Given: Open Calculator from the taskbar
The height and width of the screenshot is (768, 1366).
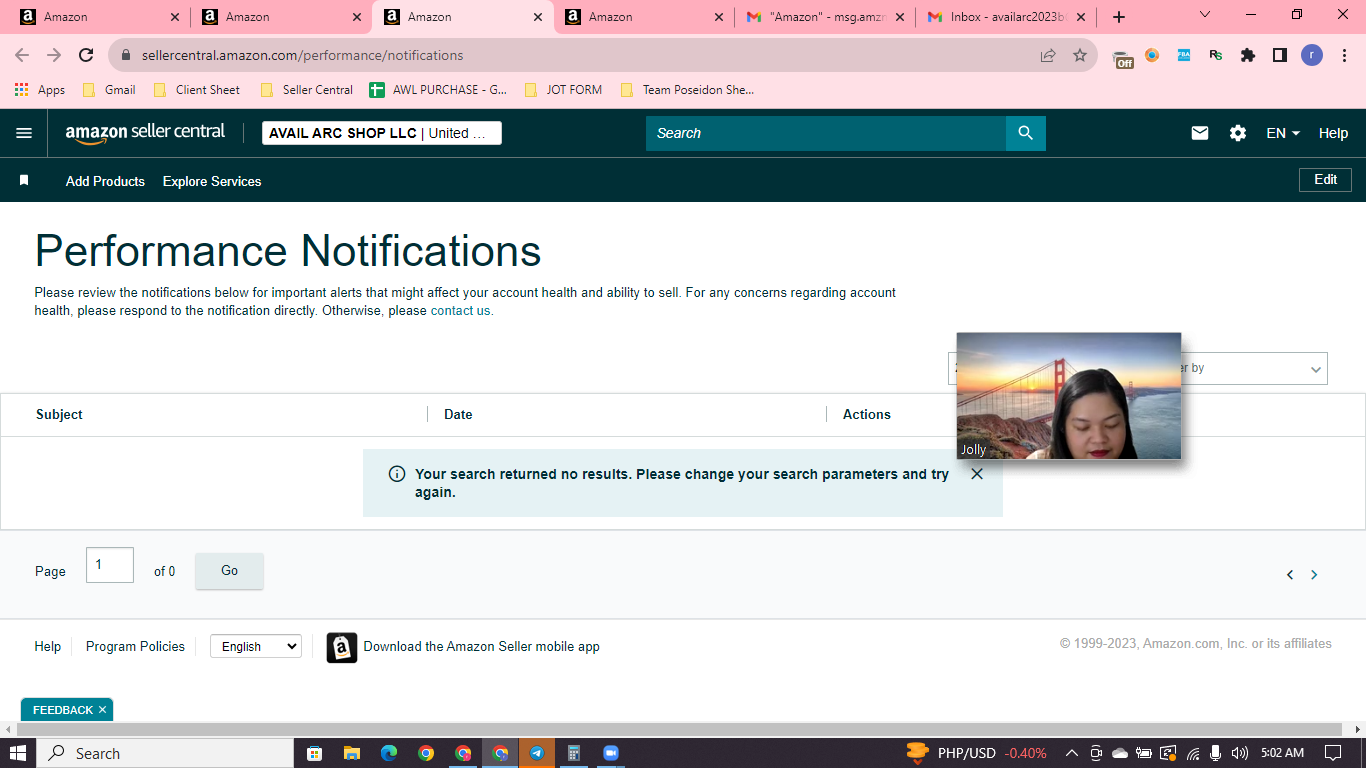Looking at the screenshot, I should [x=574, y=753].
